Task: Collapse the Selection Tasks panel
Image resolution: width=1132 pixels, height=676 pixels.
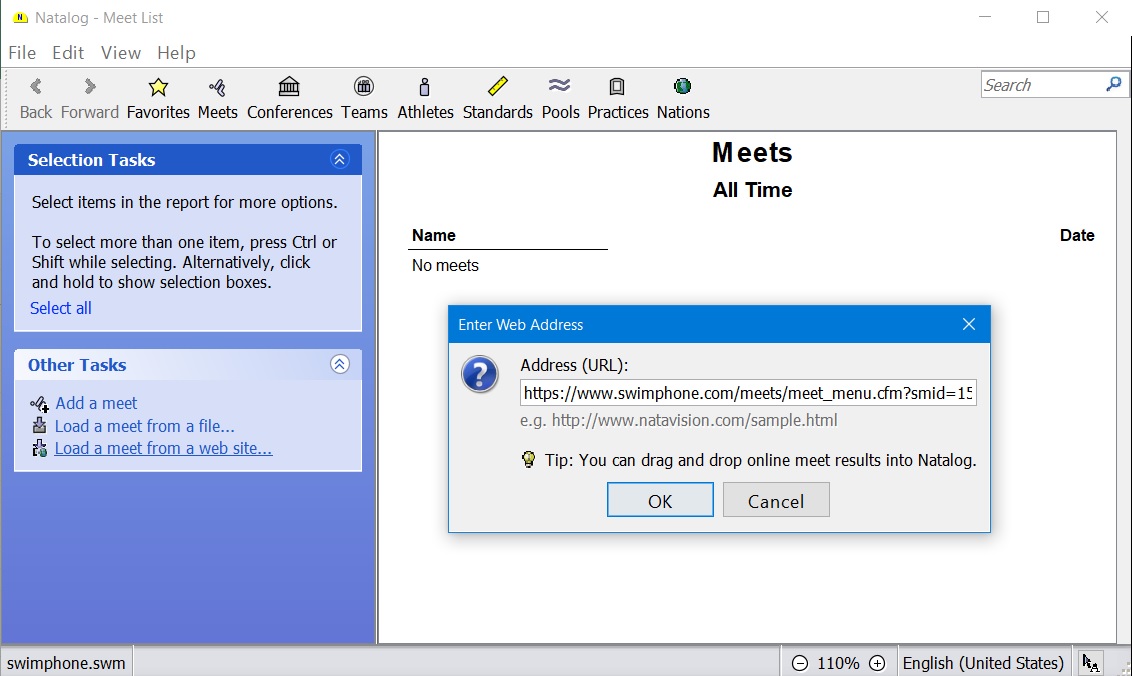Action: 340,160
